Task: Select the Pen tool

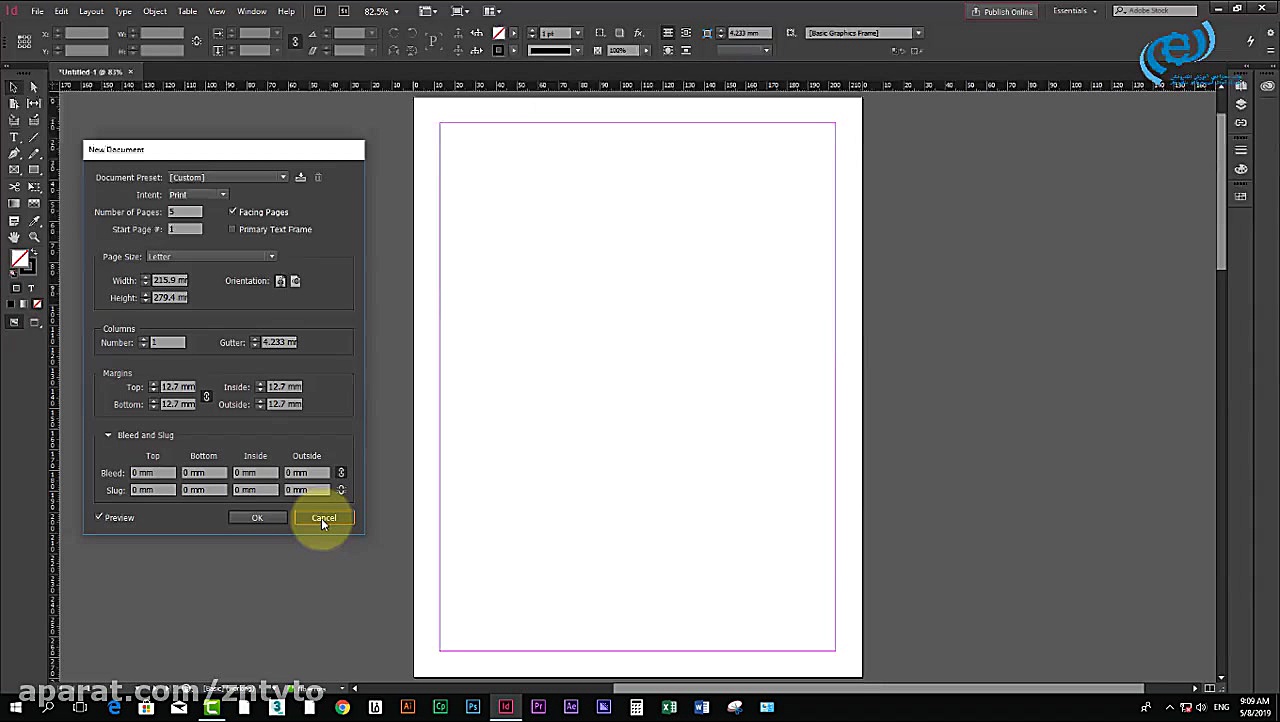Action: click(14, 154)
